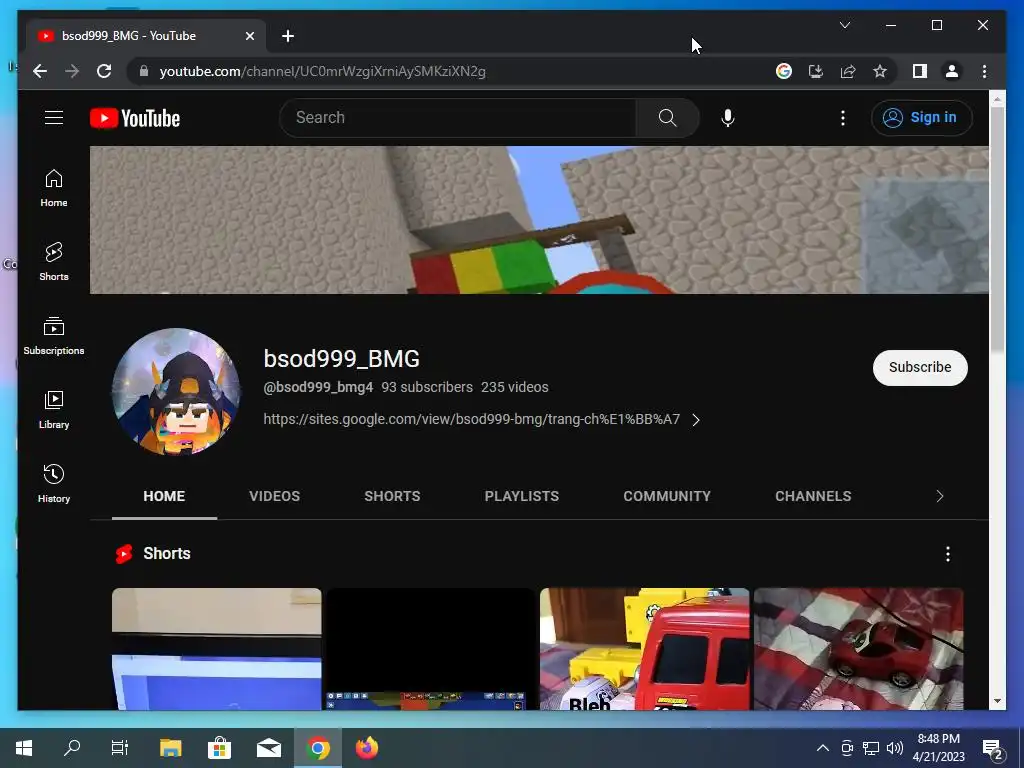The image size is (1024, 768).
Task: Open Task View on taskbar
Action: [120, 748]
